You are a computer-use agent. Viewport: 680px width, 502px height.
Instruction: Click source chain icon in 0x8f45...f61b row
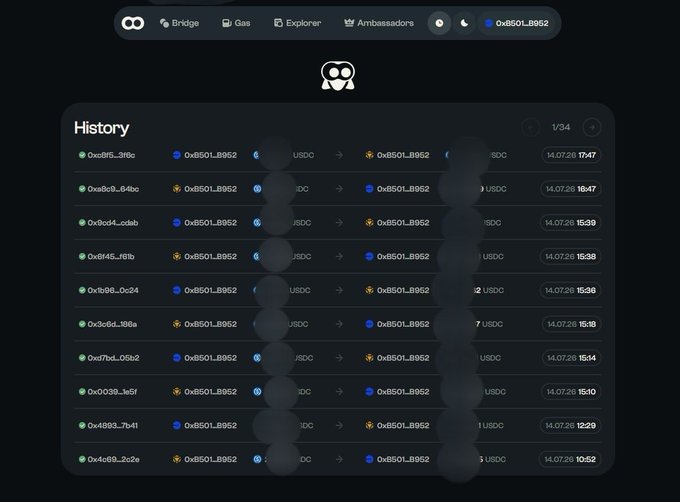point(177,256)
